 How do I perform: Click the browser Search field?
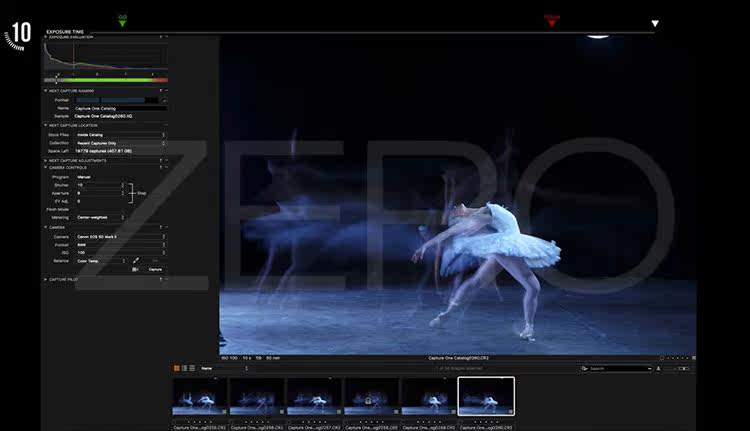pyautogui.click(x=620, y=368)
